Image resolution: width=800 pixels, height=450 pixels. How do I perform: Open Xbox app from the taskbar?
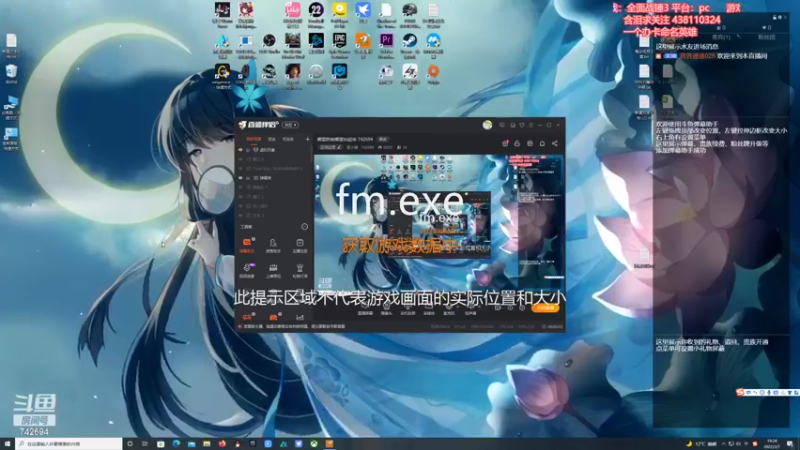pos(314,444)
